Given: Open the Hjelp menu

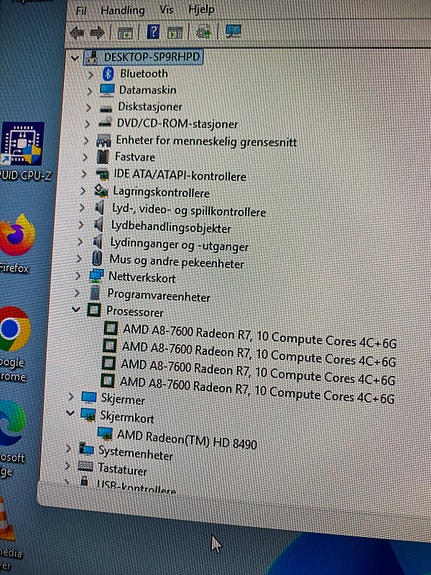Looking at the screenshot, I should [x=201, y=9].
